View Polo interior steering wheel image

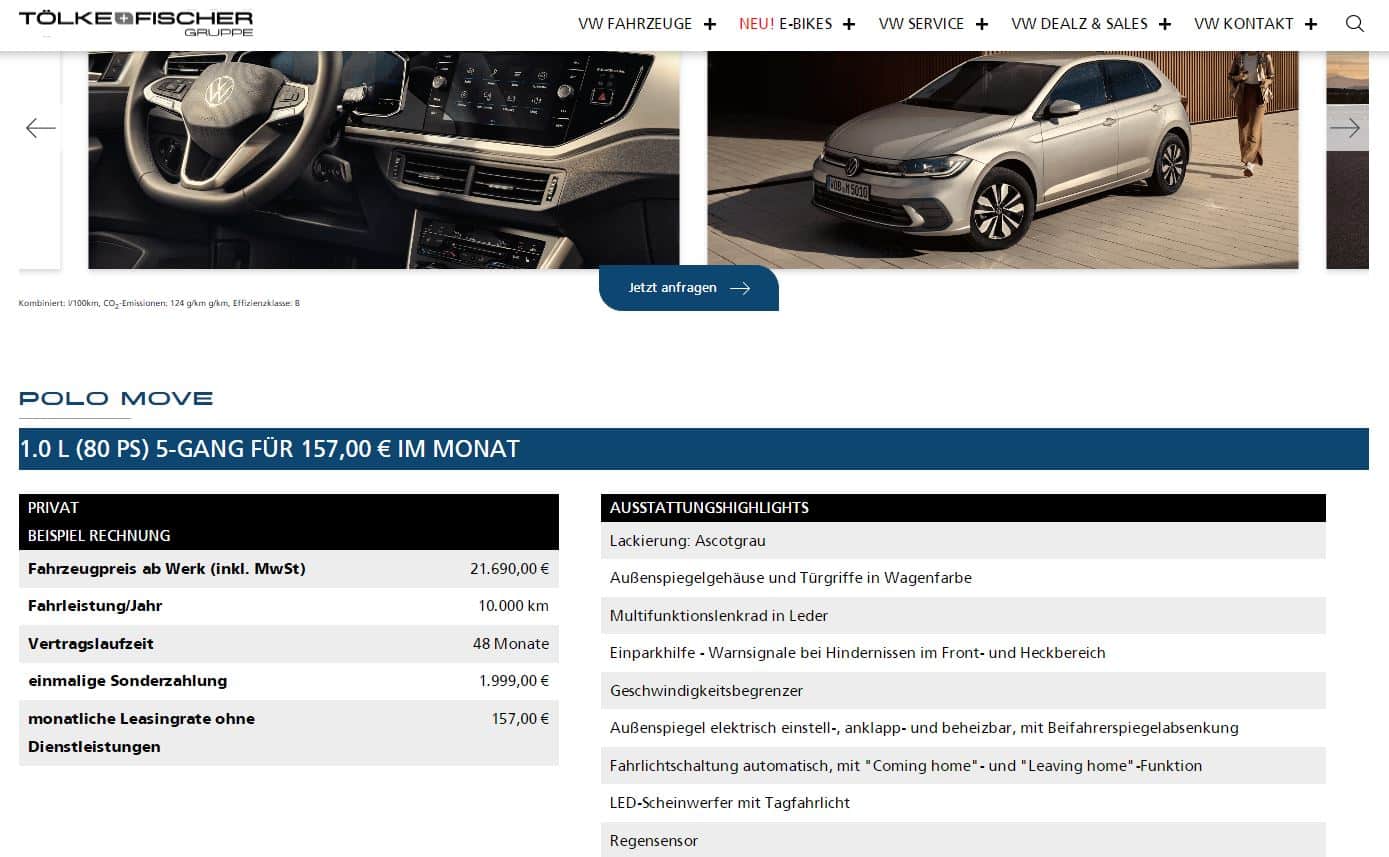tap(384, 160)
